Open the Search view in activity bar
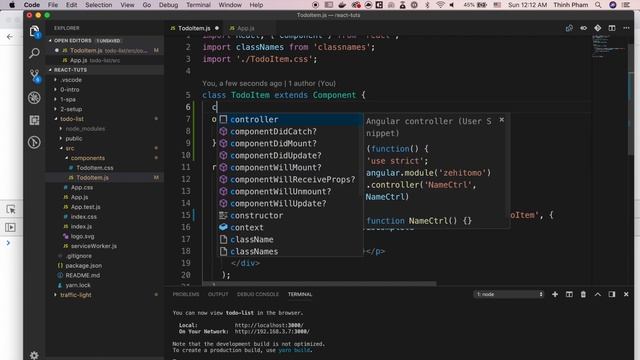The height and width of the screenshot is (360, 640). pos(34,53)
